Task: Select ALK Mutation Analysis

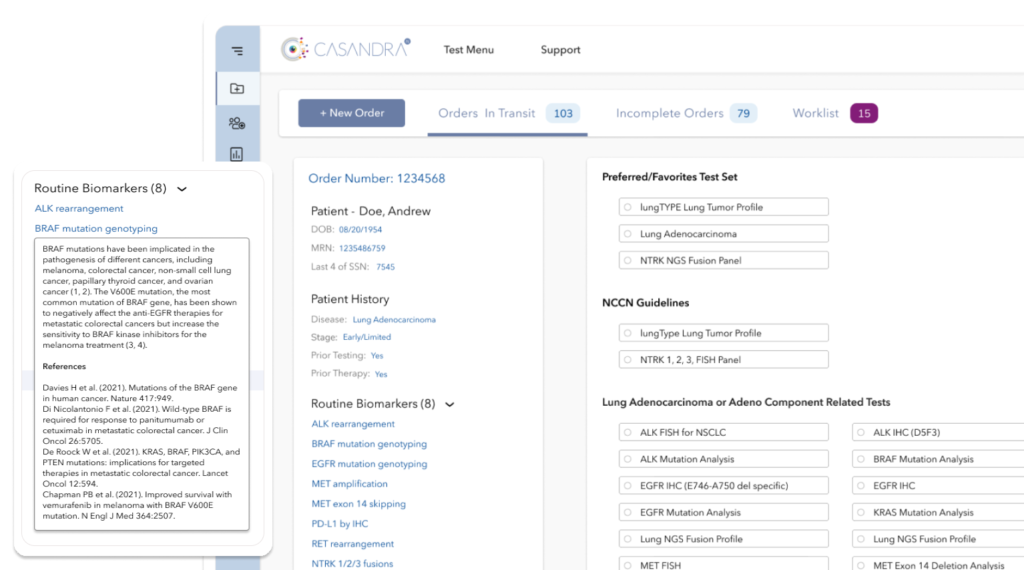Action: point(724,459)
